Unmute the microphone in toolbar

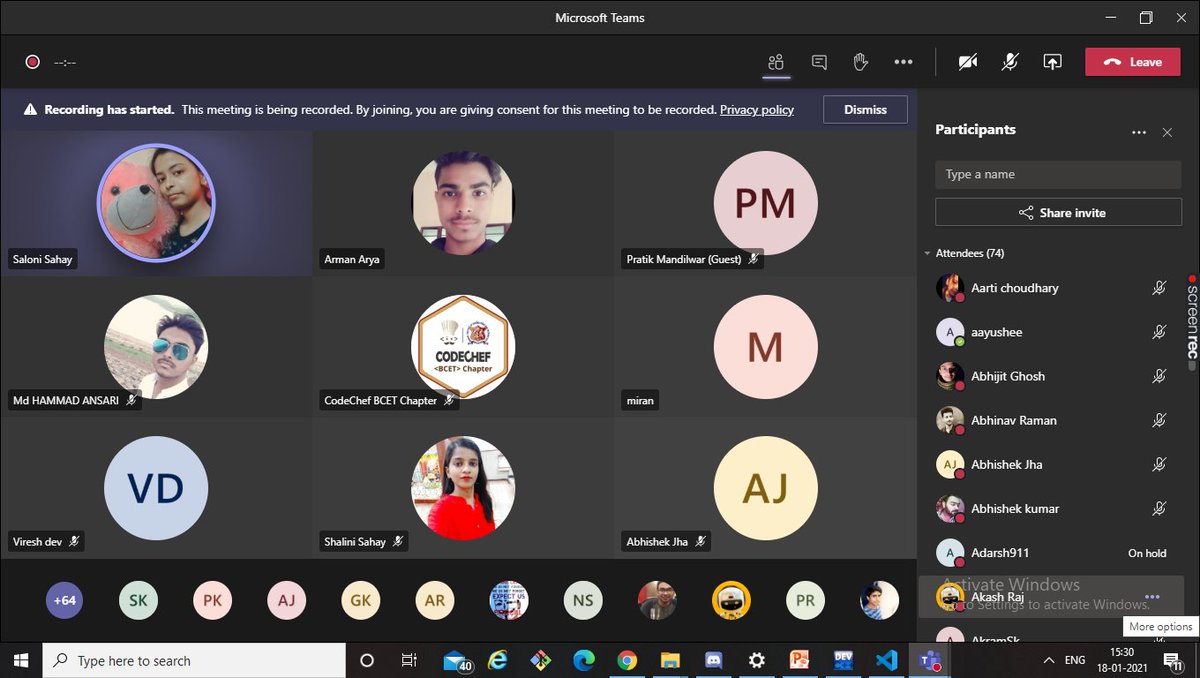coord(1010,62)
